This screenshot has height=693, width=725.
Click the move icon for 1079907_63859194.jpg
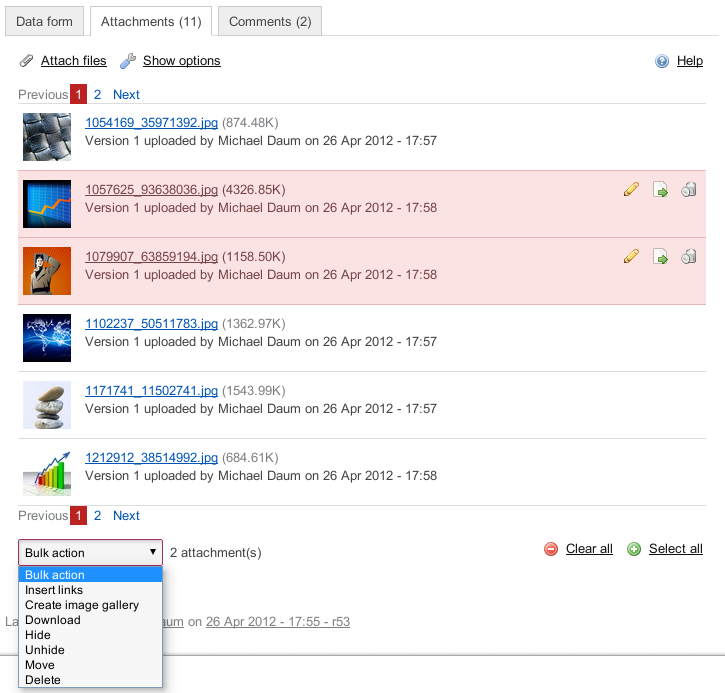tap(660, 256)
